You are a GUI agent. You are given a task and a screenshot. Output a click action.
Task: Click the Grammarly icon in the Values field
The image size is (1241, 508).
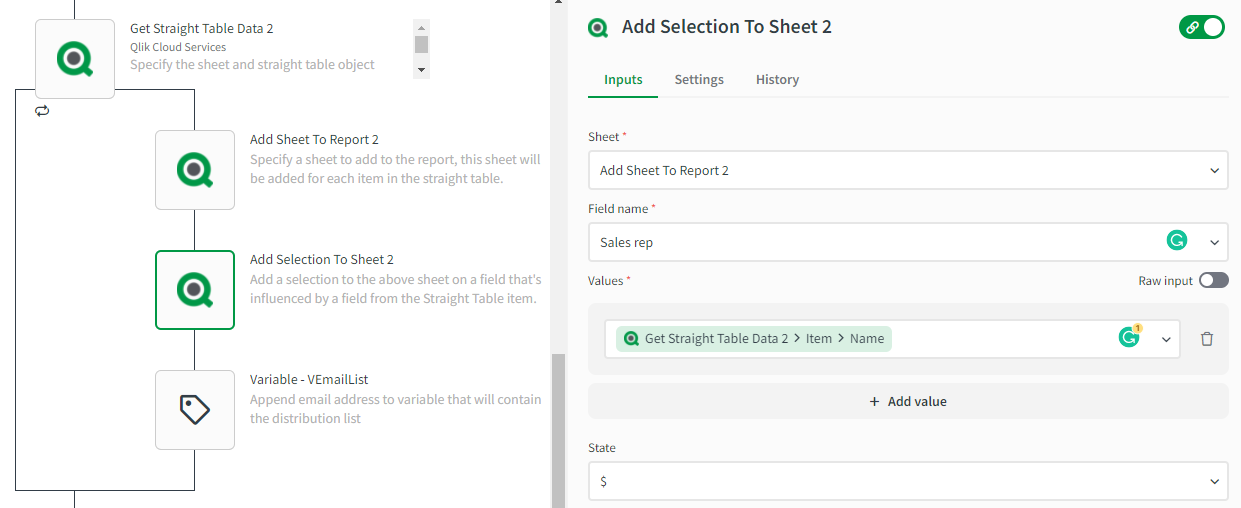pyautogui.click(x=1129, y=338)
